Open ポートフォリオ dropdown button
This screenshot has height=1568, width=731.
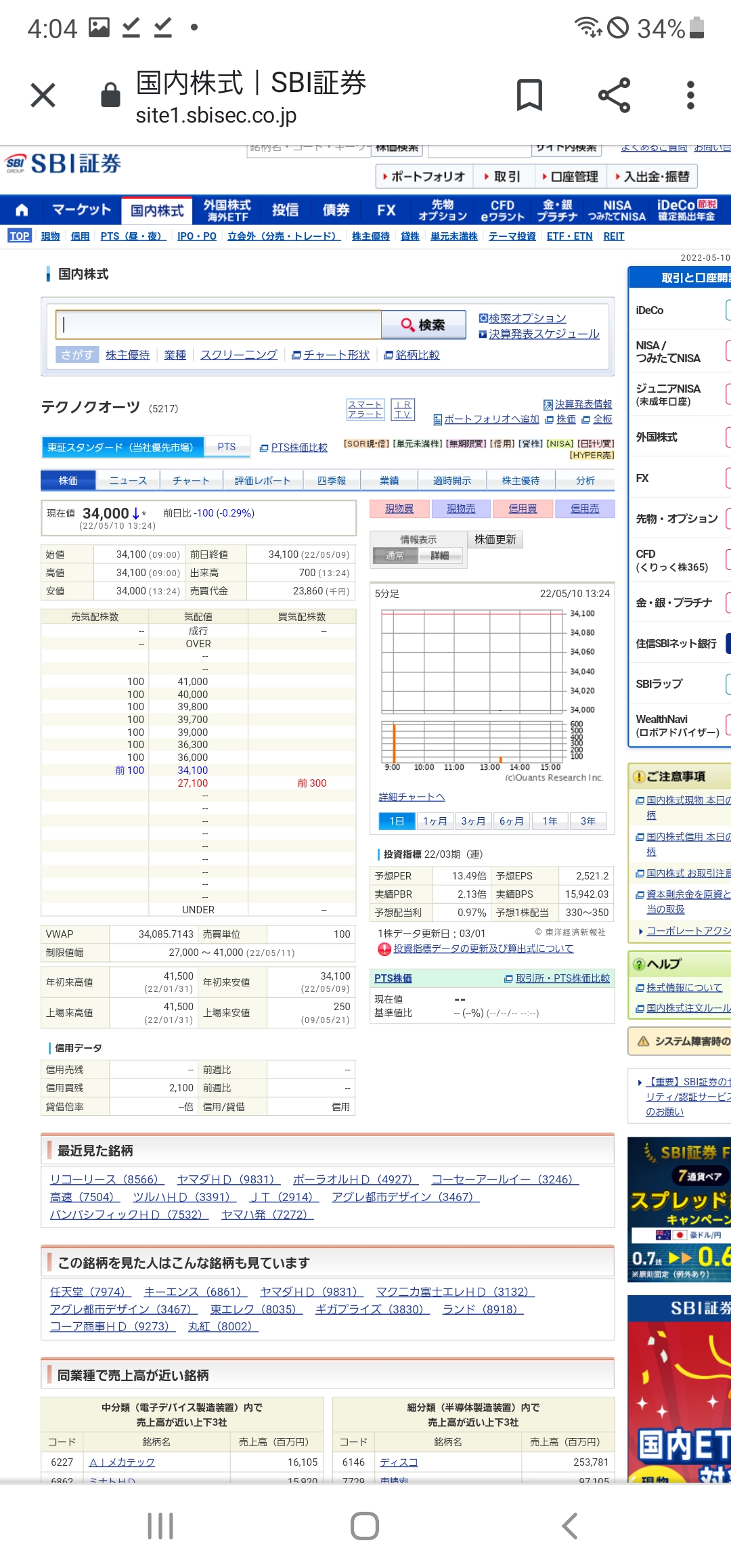pos(424,177)
